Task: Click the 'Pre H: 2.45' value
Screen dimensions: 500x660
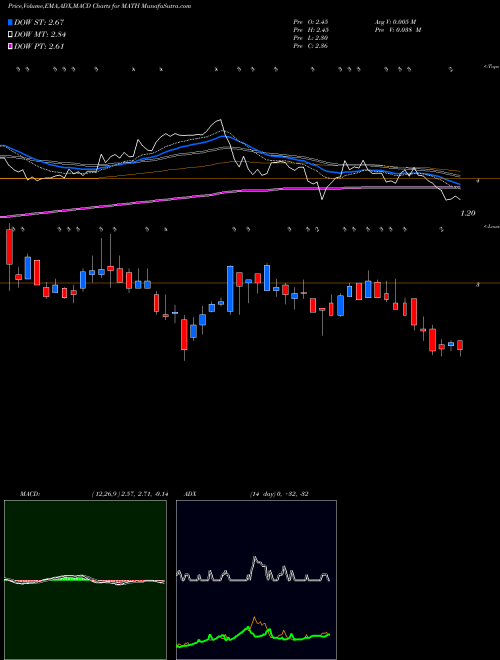Action: [311, 30]
